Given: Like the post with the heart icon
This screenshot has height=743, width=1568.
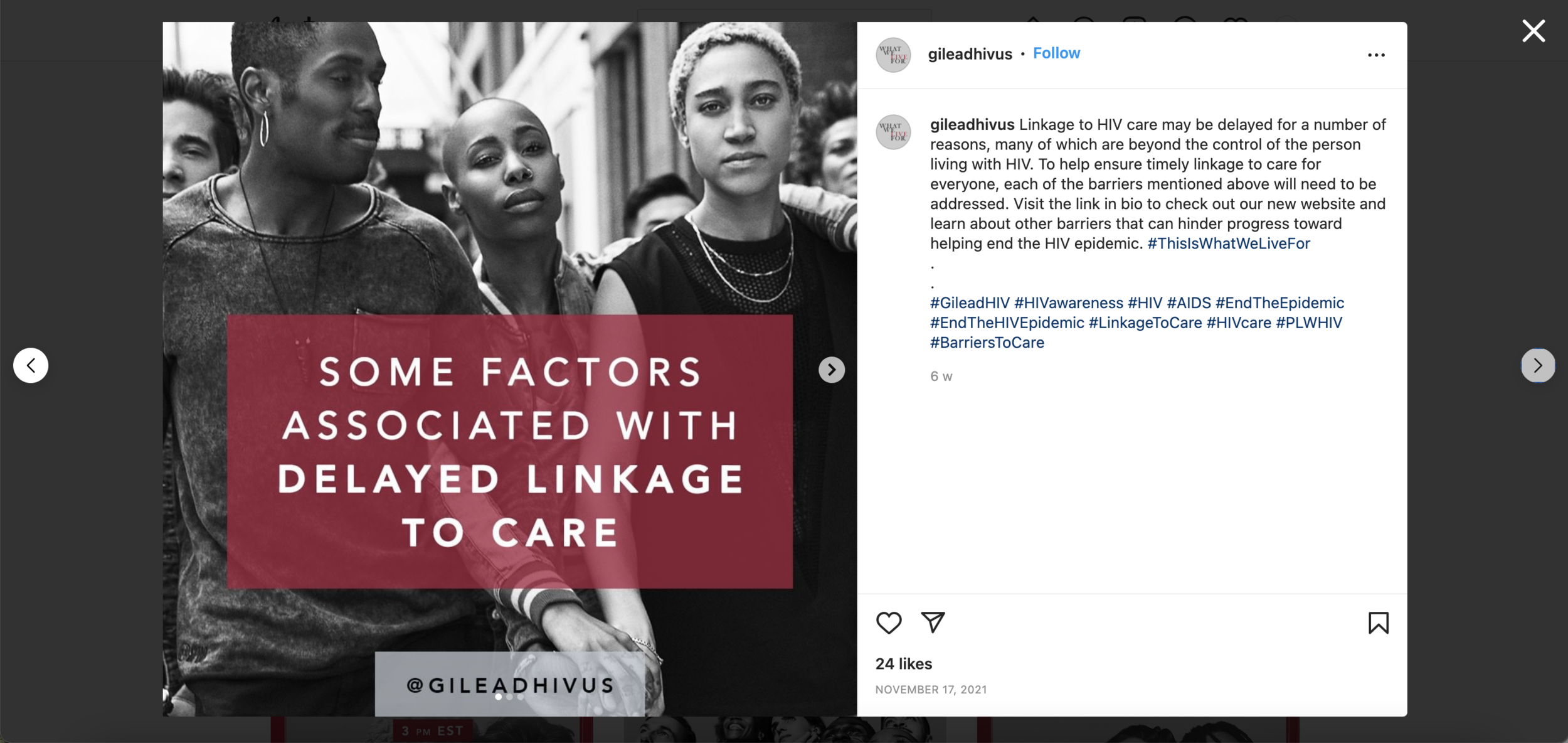Looking at the screenshot, I should (888, 623).
